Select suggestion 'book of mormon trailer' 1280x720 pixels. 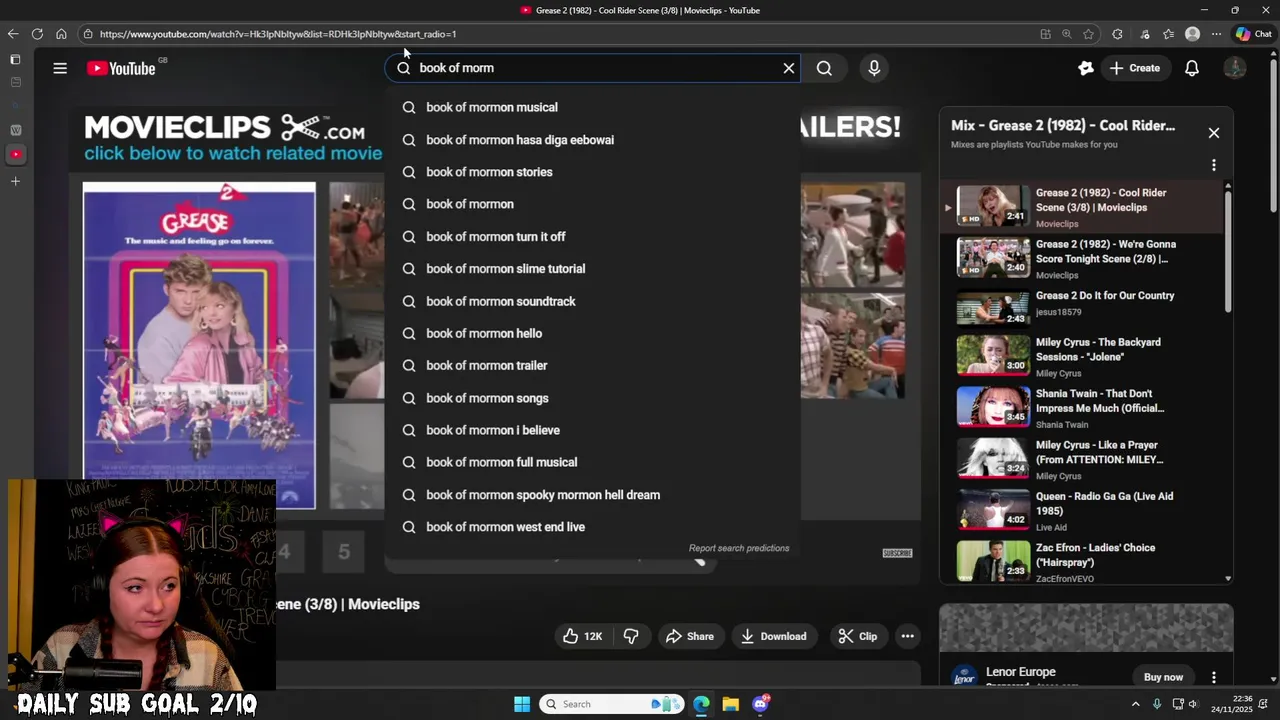click(x=592, y=366)
